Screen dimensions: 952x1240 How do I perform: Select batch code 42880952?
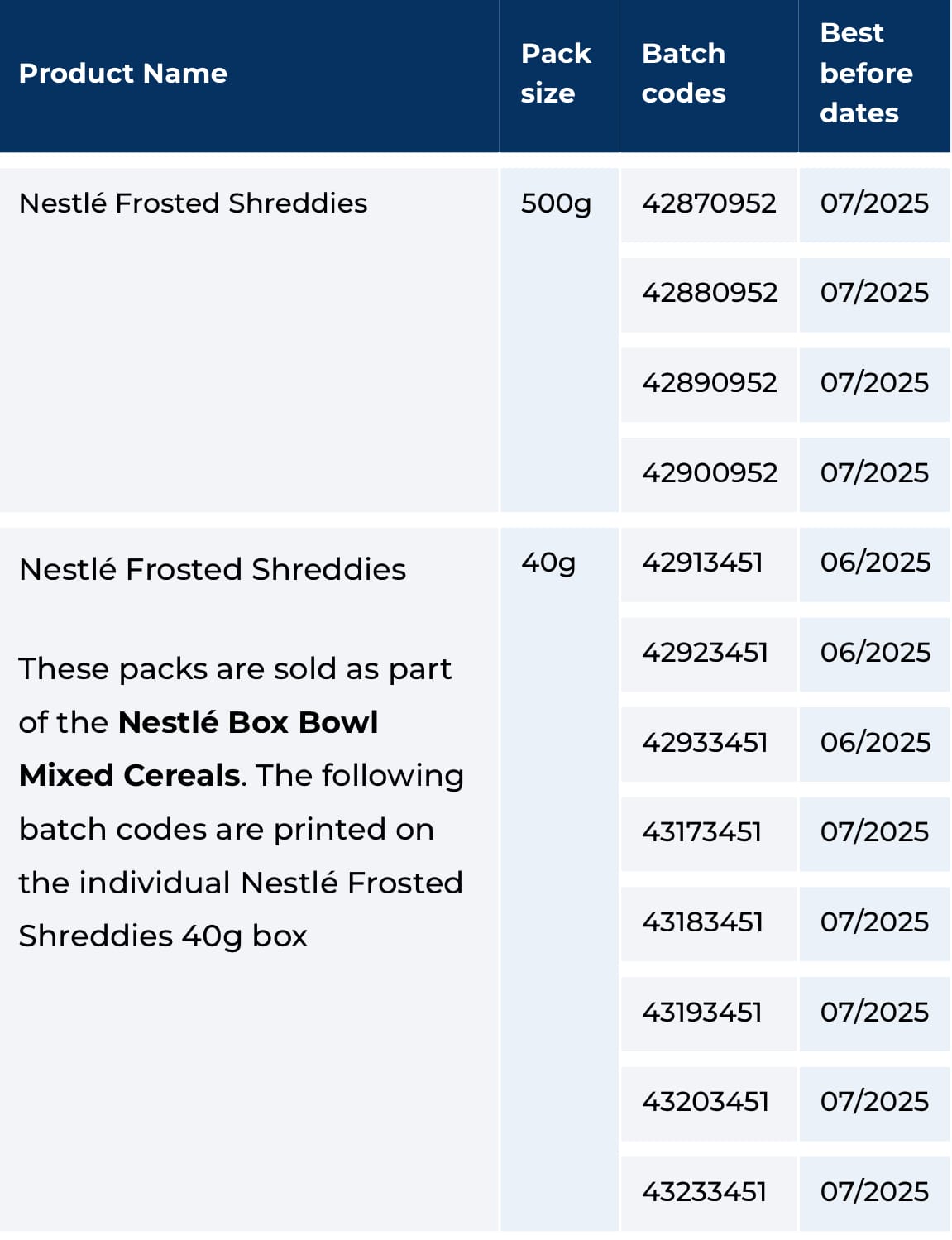coord(710,293)
